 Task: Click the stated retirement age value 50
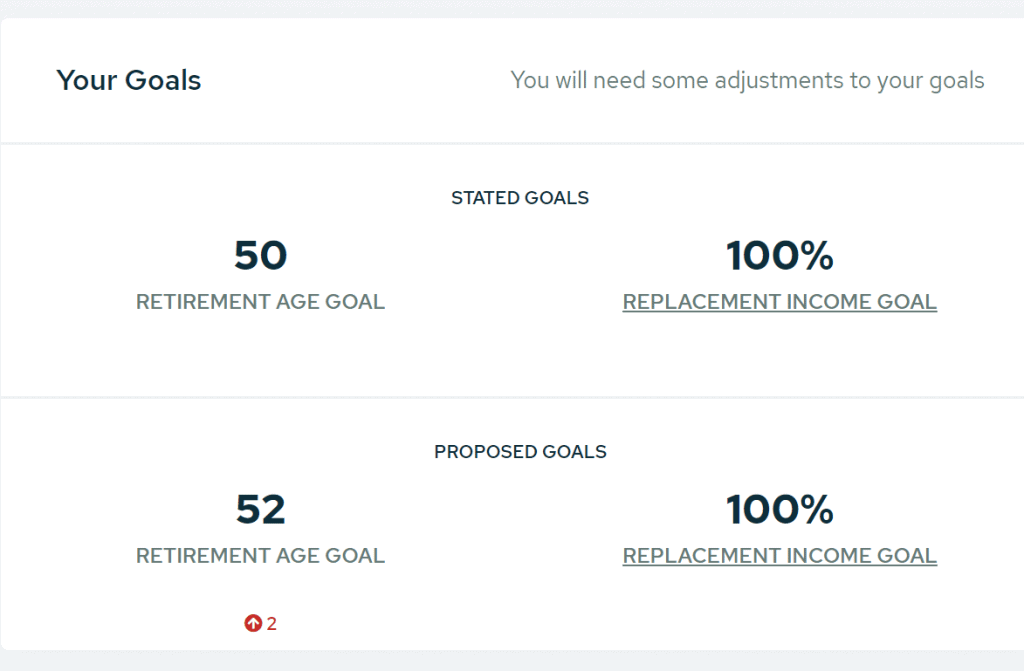(x=261, y=255)
